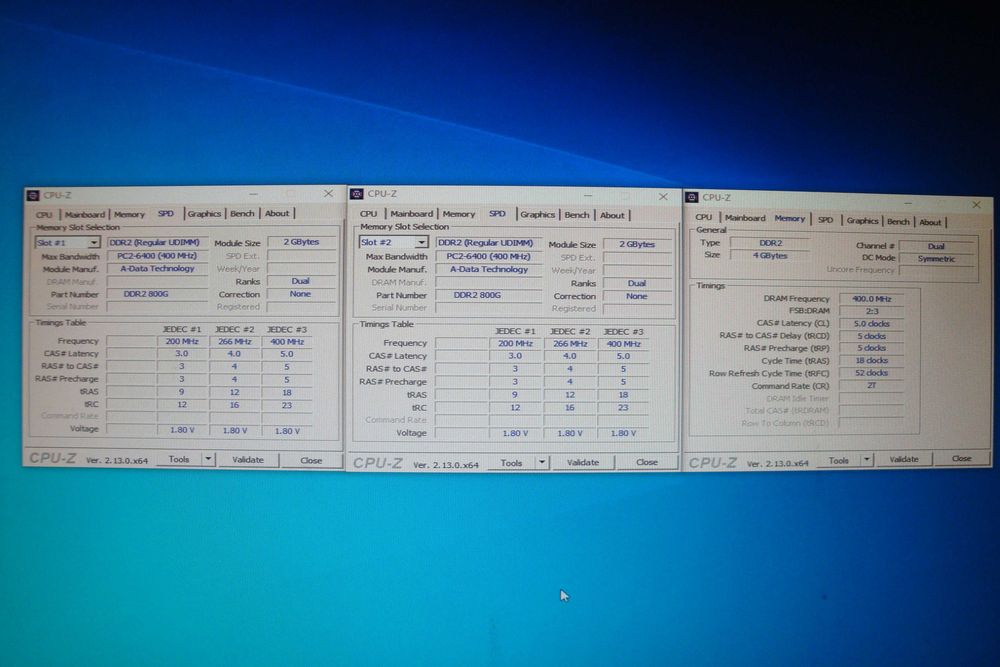Select the Memory tab in the middle window
Viewport: 1000px width, 667px height.
coord(459,214)
